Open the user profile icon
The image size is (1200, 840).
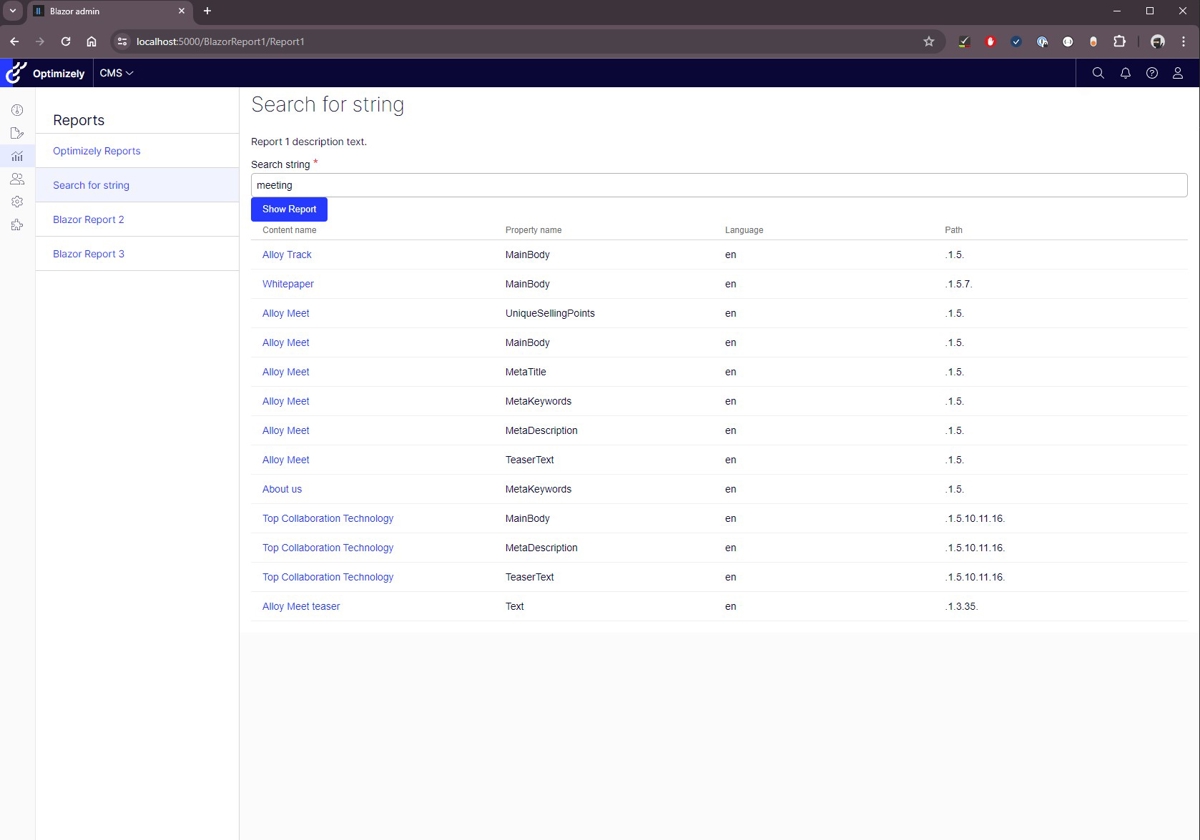click(x=1177, y=72)
